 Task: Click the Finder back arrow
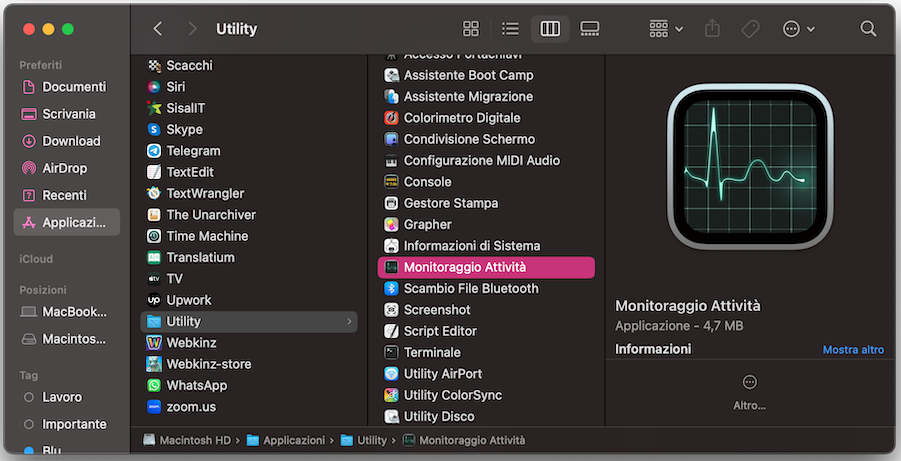click(x=158, y=29)
